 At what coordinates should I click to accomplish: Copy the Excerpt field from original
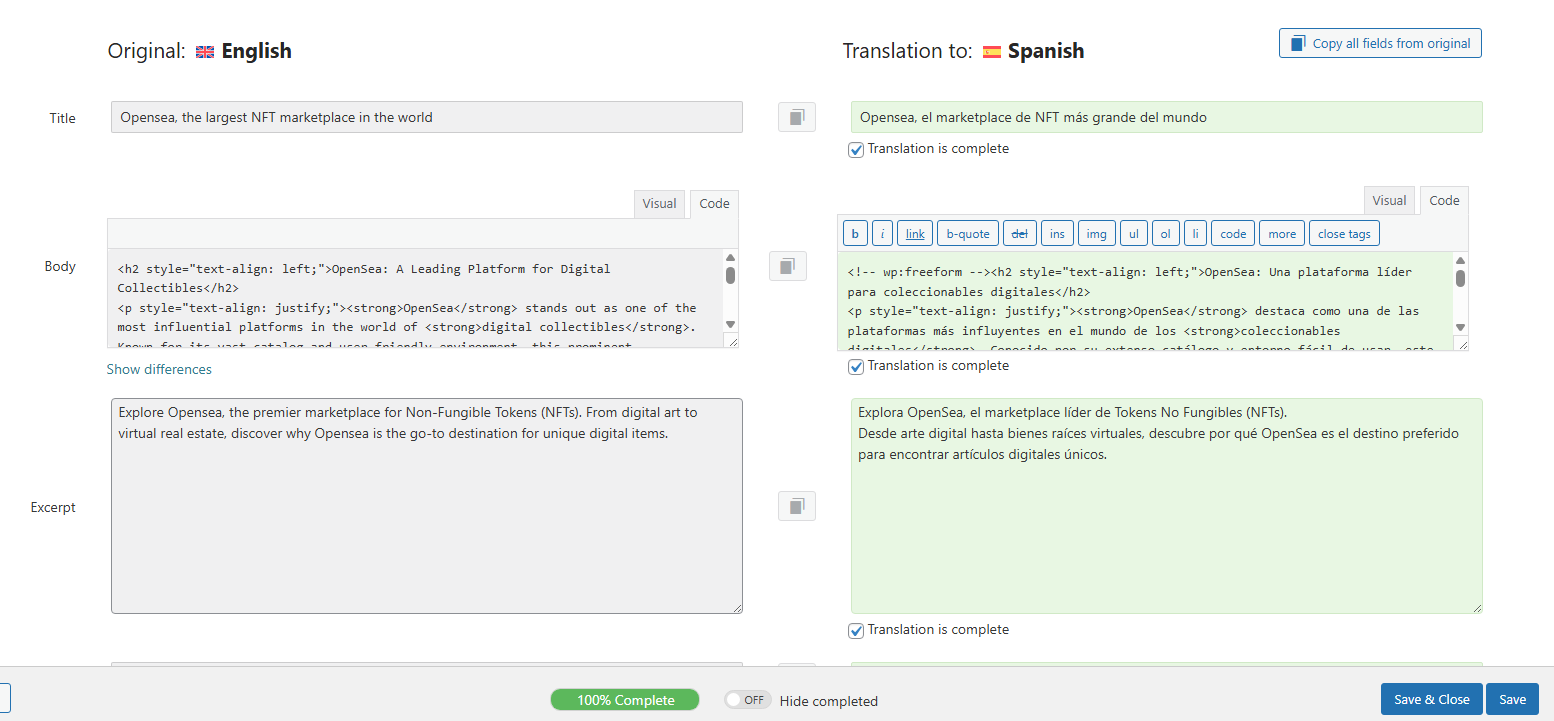(797, 507)
